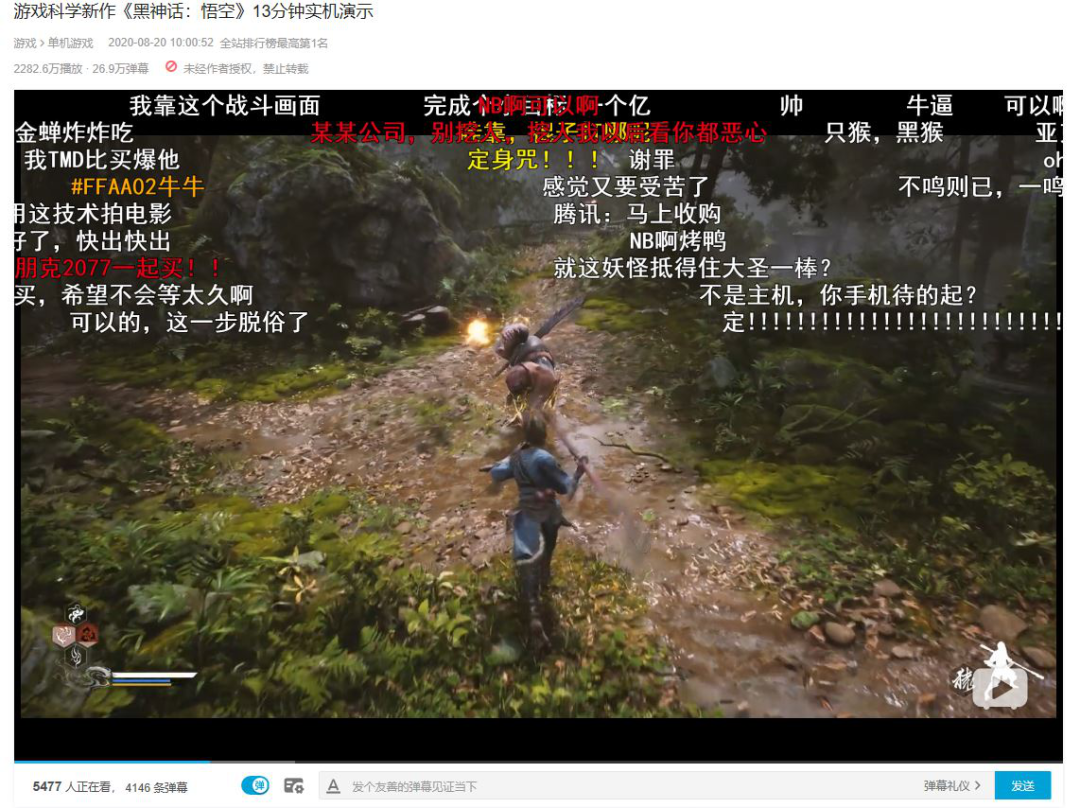This screenshot has width=1080, height=808.
Task: Click the danmaku 我靠这个战斗画面
Action: click(225, 105)
